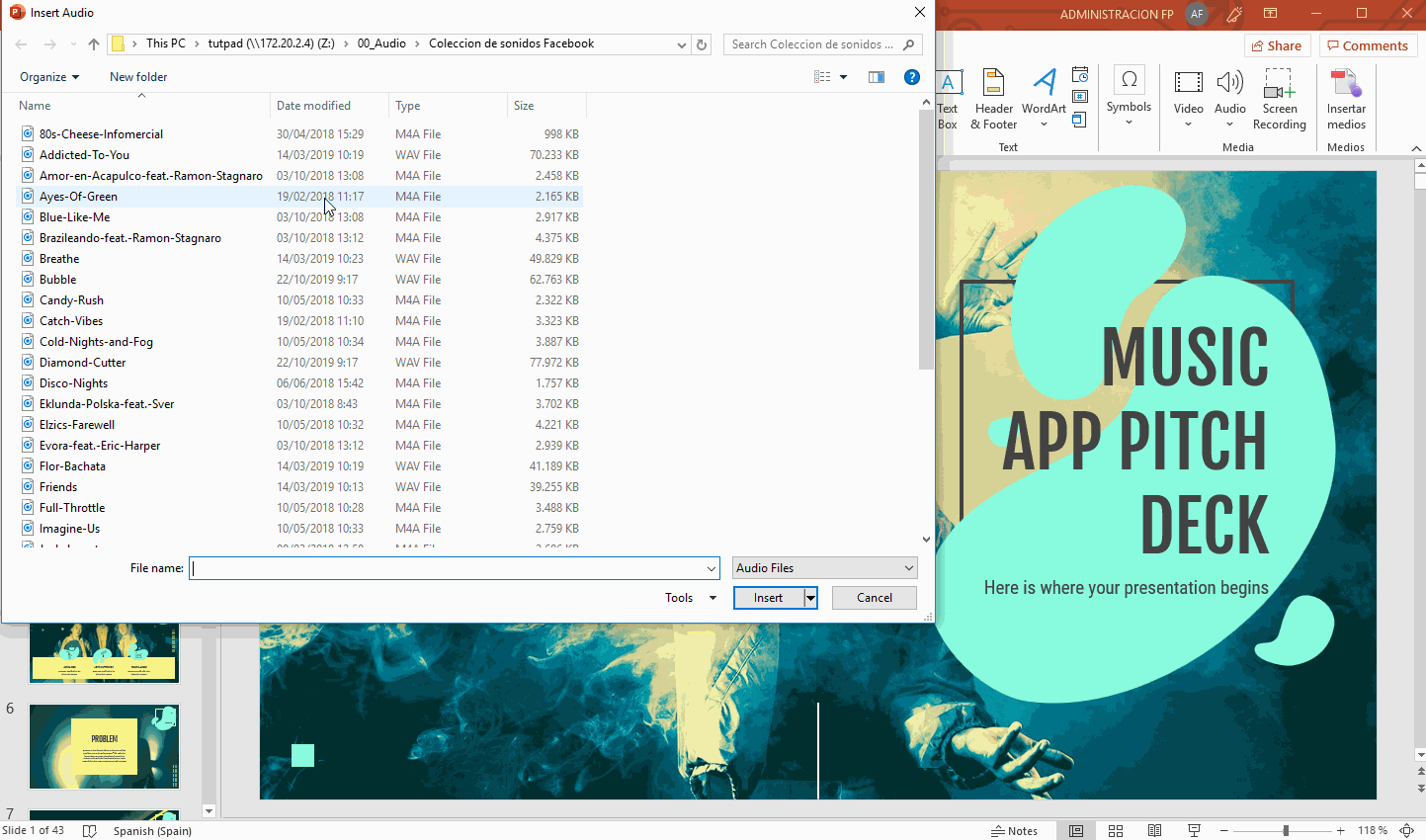
Task: Switch to Slide Sorter view
Action: pyautogui.click(x=1116, y=831)
